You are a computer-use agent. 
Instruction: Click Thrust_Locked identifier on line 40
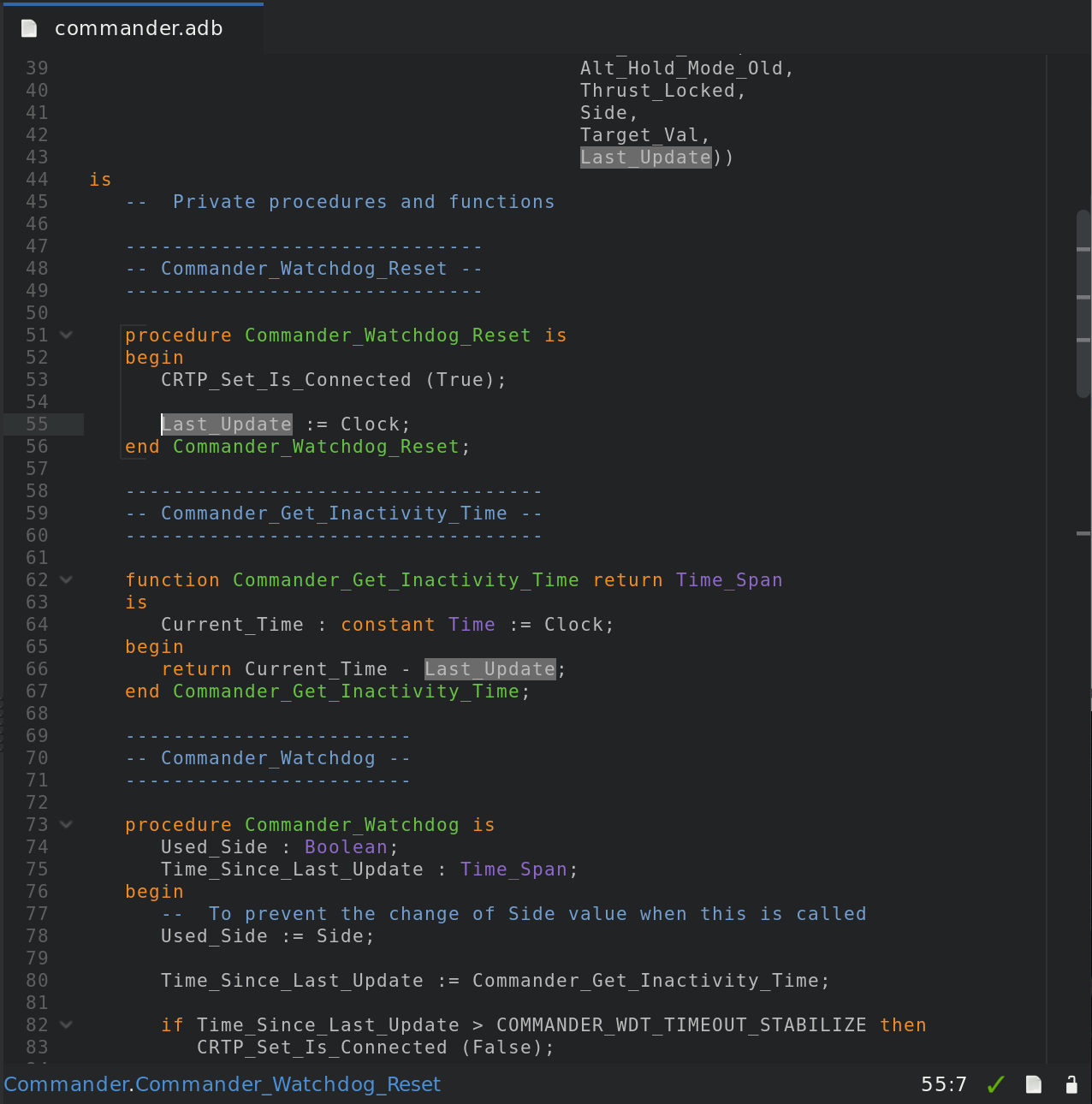point(658,91)
